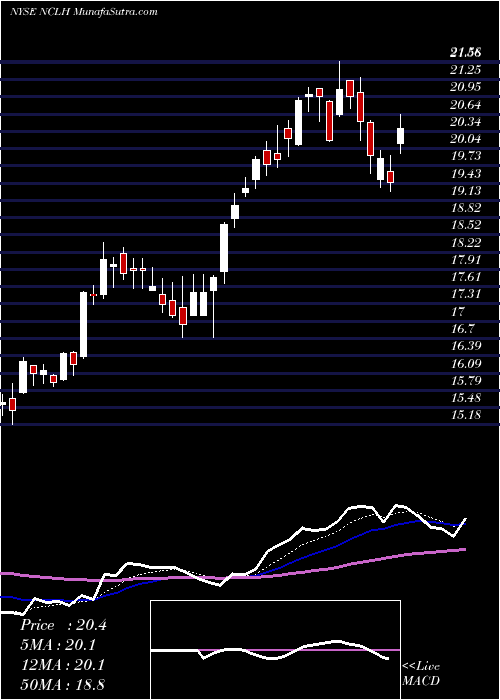The height and width of the screenshot is (700, 500).
Task: Click the 16.09 price axis label
Action: point(466,364)
